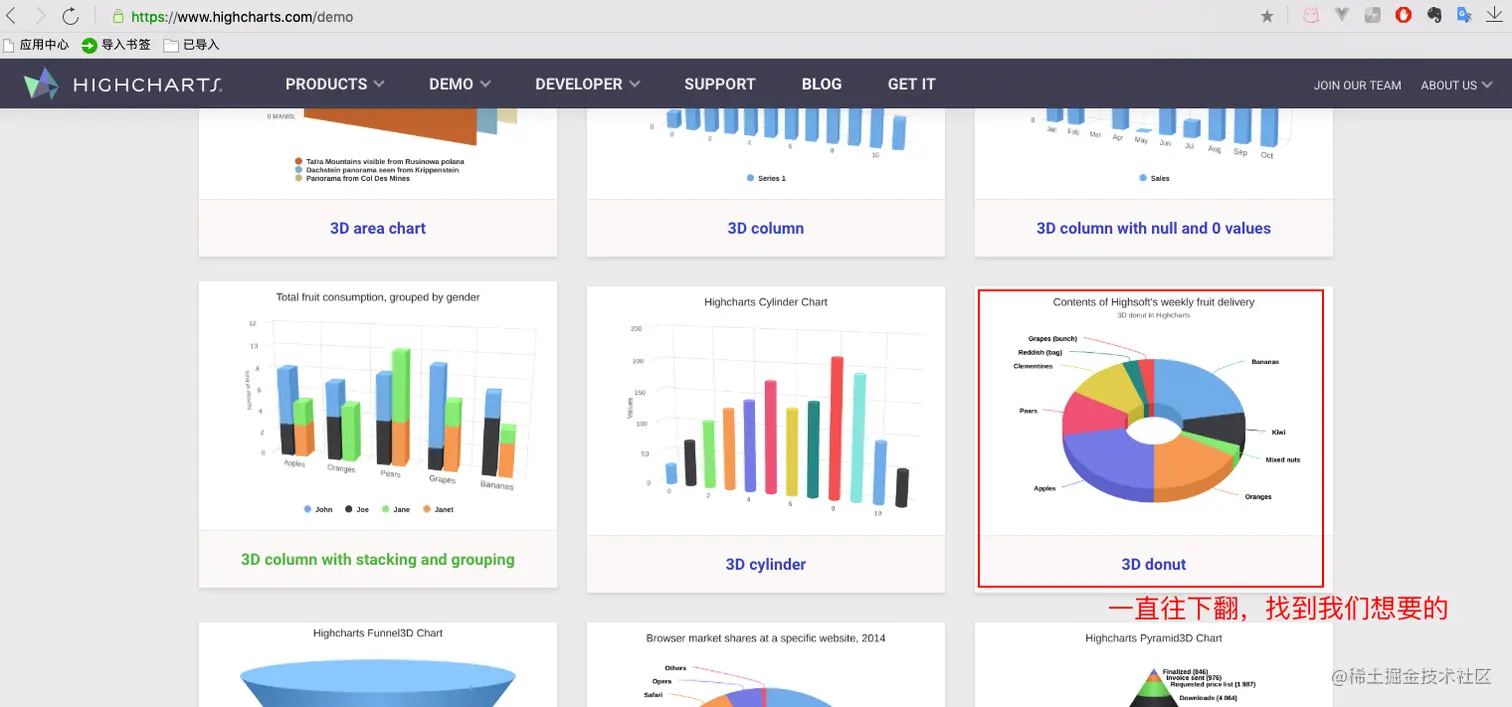
Task: Open the 3D area chart demo link
Action: (378, 228)
